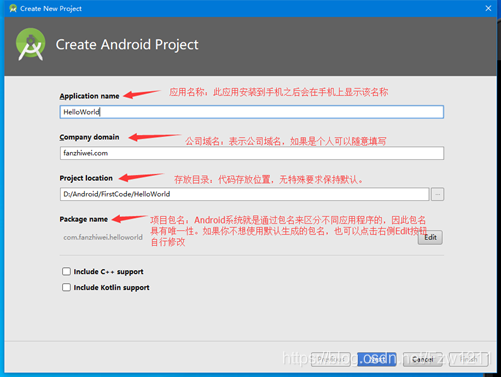
Task: Click the Company domain label
Action: click(89, 137)
